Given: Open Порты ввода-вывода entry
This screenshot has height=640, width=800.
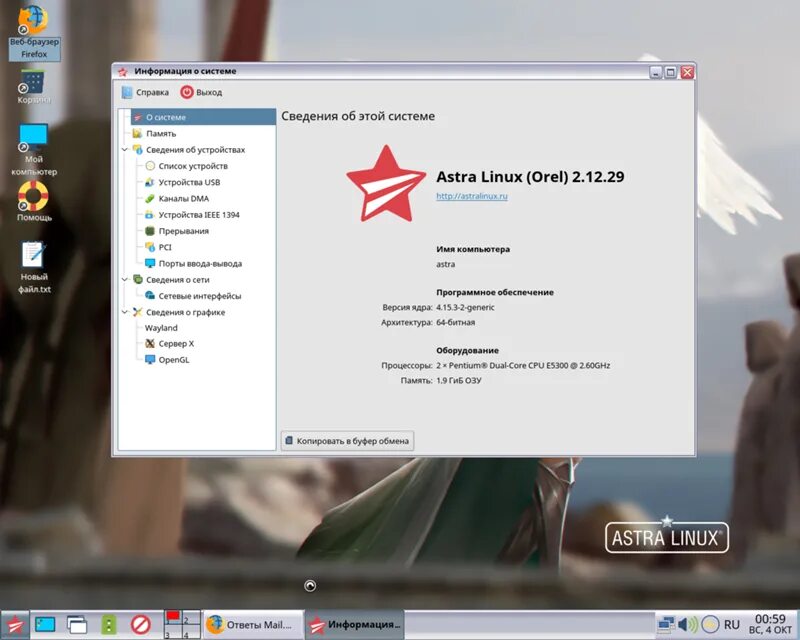Looking at the screenshot, I should [200, 263].
